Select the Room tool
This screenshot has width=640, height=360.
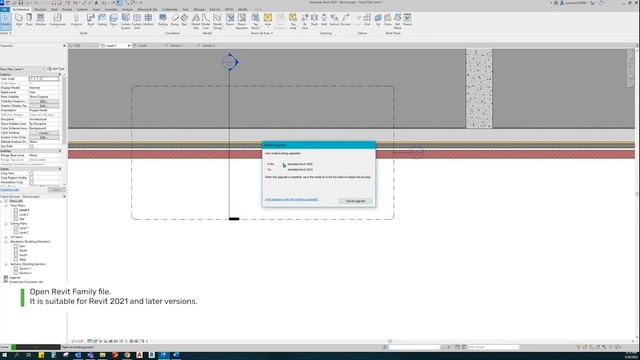coord(230,20)
